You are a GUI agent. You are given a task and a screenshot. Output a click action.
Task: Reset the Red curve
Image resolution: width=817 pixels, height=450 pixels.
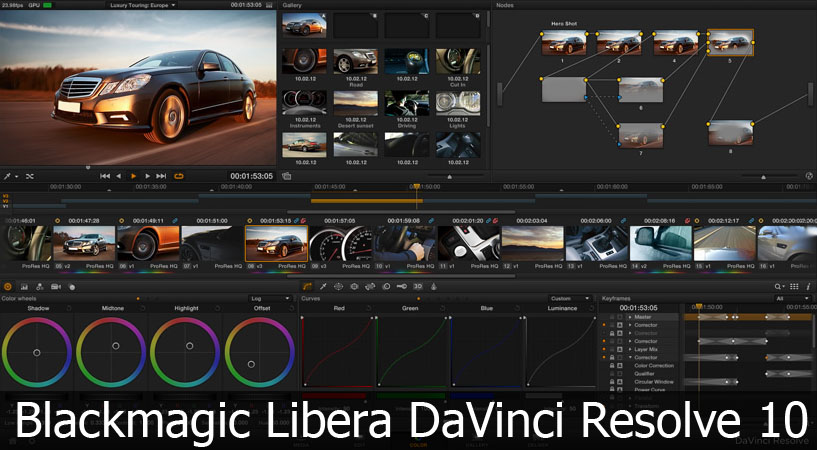point(369,308)
